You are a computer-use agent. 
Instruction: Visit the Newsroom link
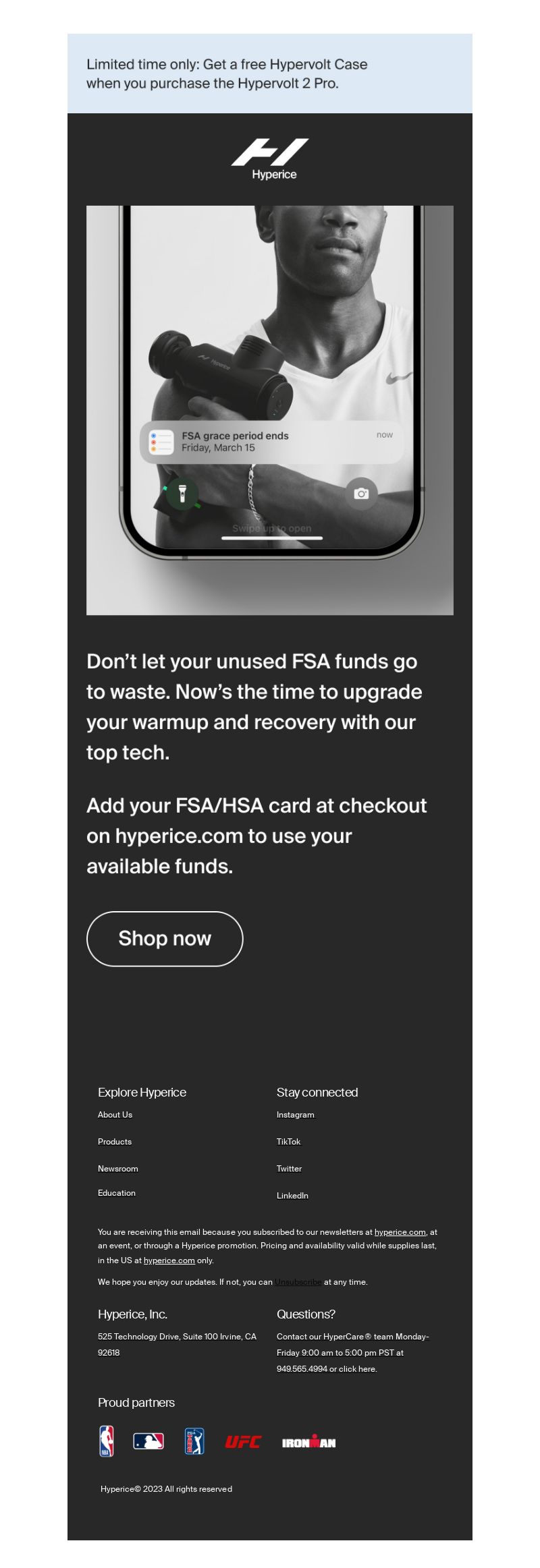click(x=118, y=1169)
